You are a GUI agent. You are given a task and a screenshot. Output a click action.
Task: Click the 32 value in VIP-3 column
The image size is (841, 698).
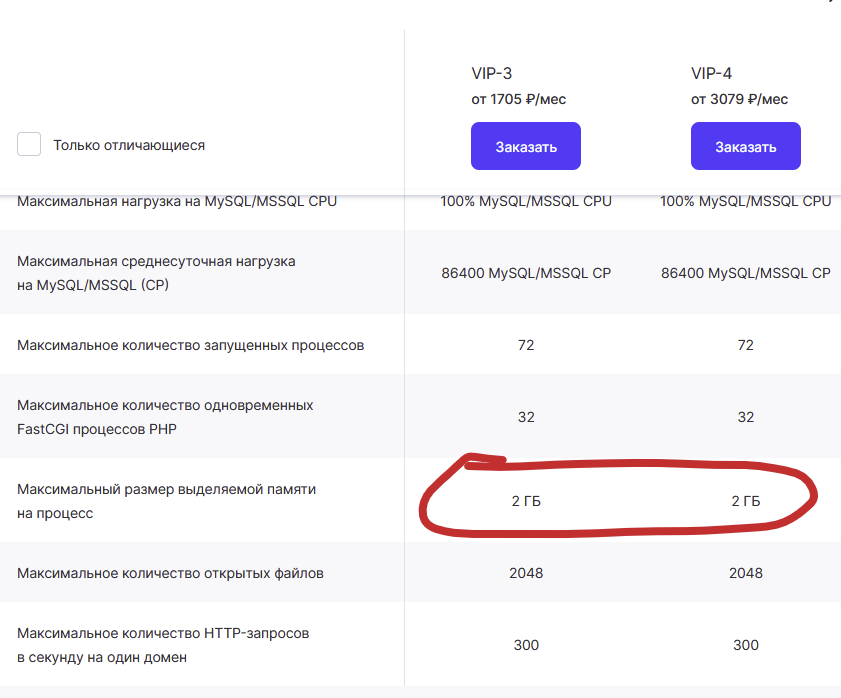[526, 417]
